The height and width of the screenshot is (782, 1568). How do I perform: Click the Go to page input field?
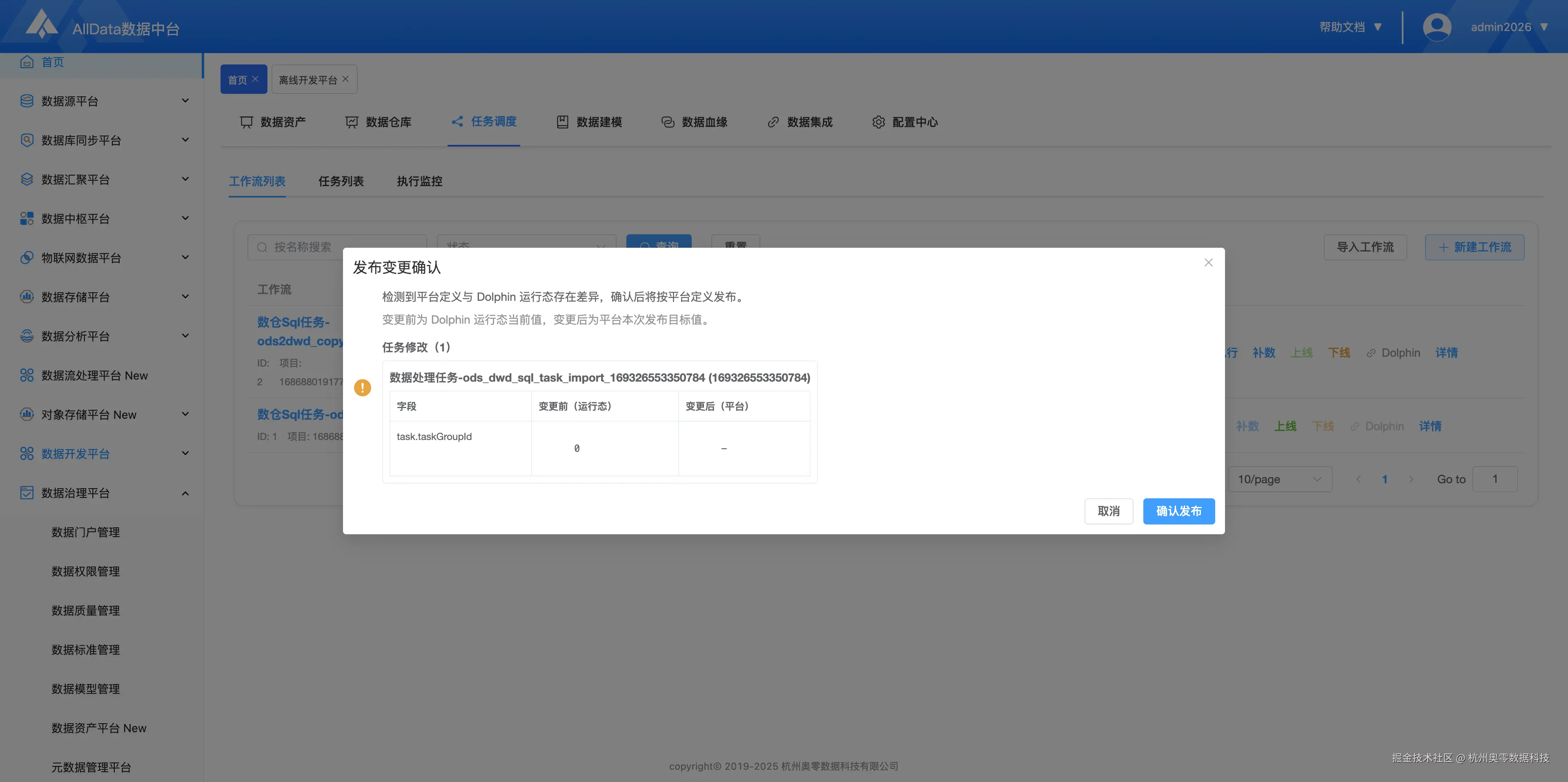[1495, 479]
